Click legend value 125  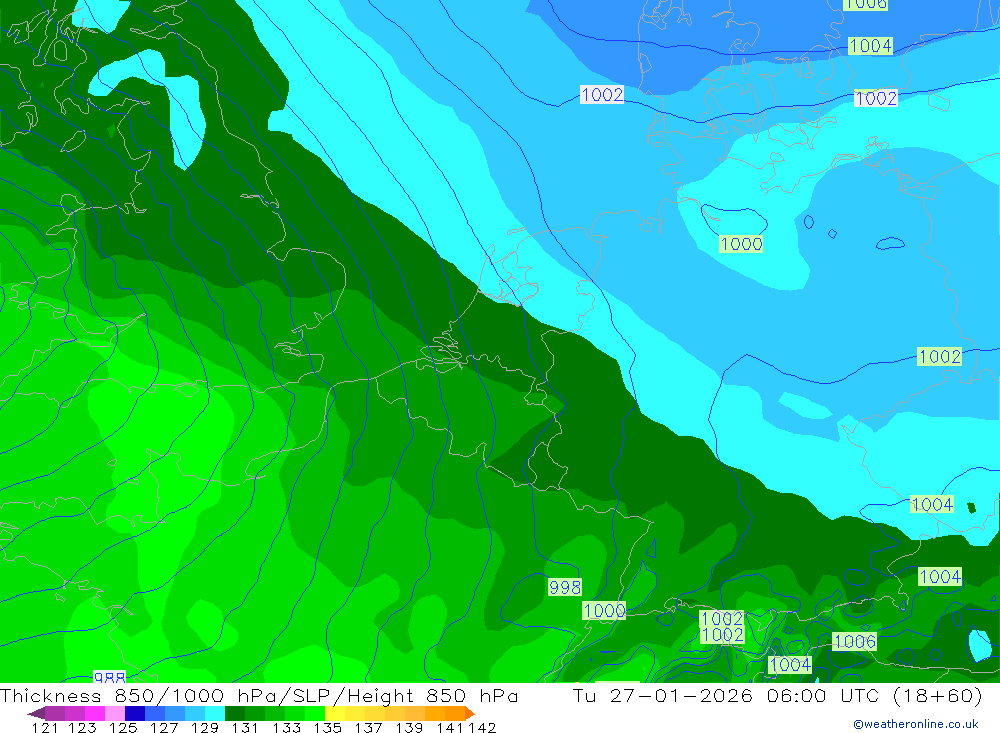(123, 727)
